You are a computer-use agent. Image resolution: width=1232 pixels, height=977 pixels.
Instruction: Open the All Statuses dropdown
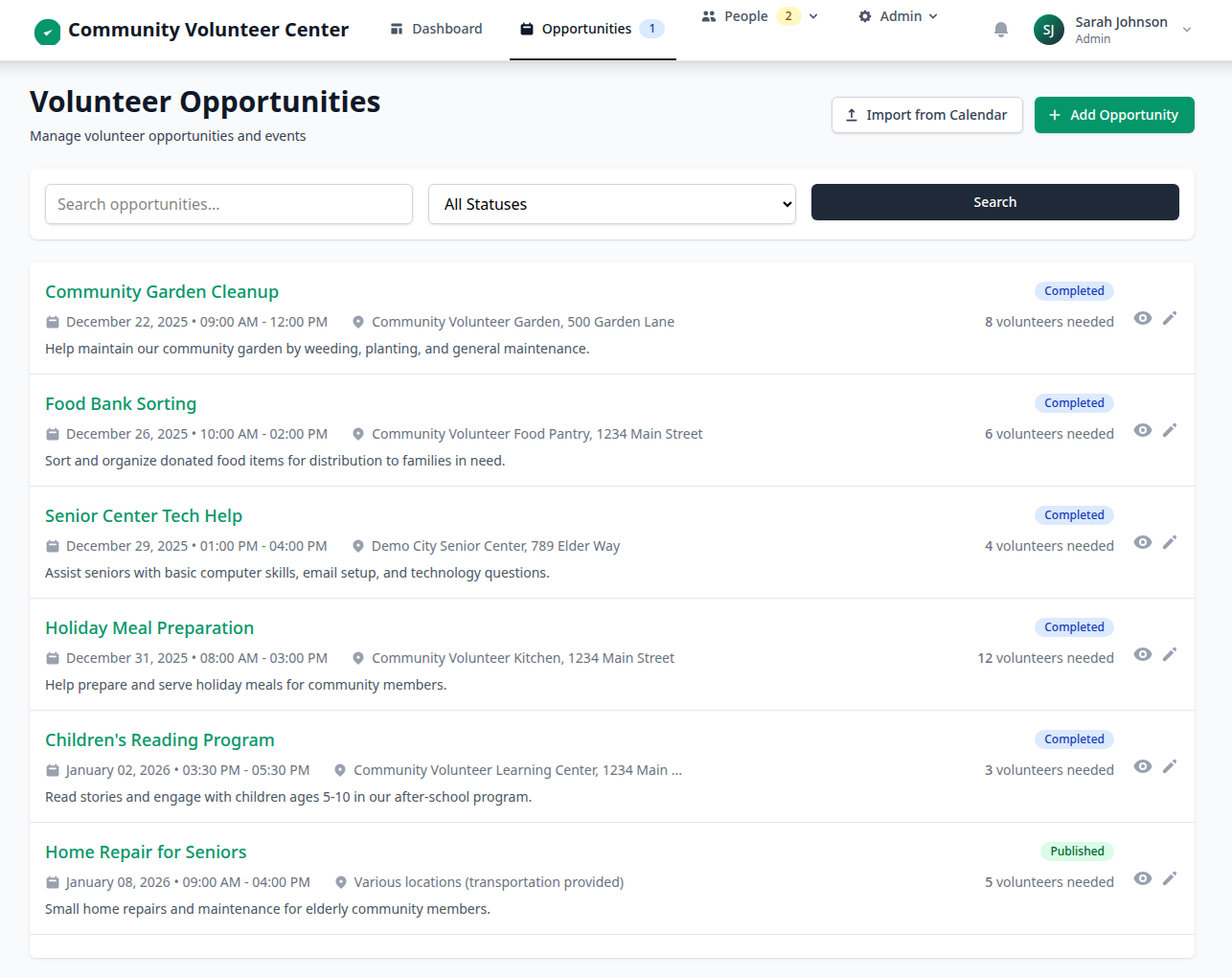611,204
